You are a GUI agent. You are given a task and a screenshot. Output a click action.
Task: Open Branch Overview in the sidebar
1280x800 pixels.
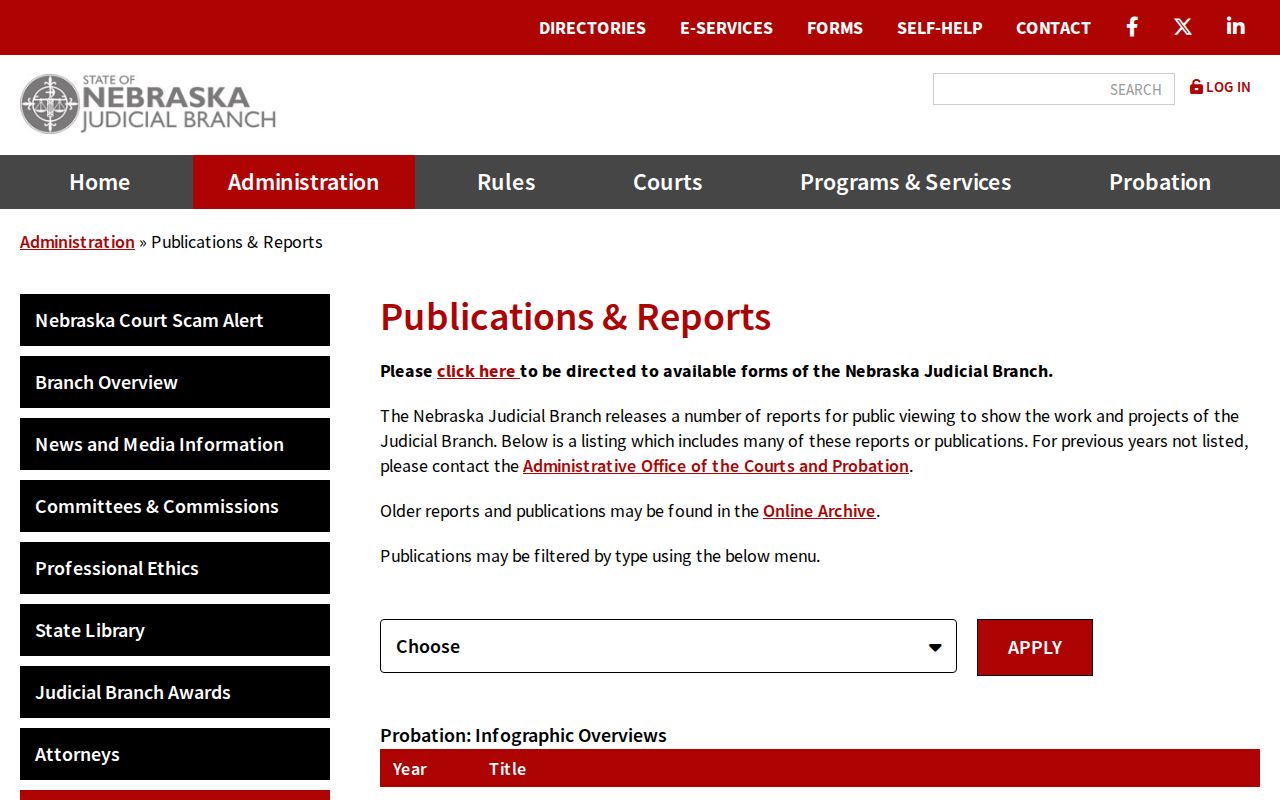coord(175,382)
